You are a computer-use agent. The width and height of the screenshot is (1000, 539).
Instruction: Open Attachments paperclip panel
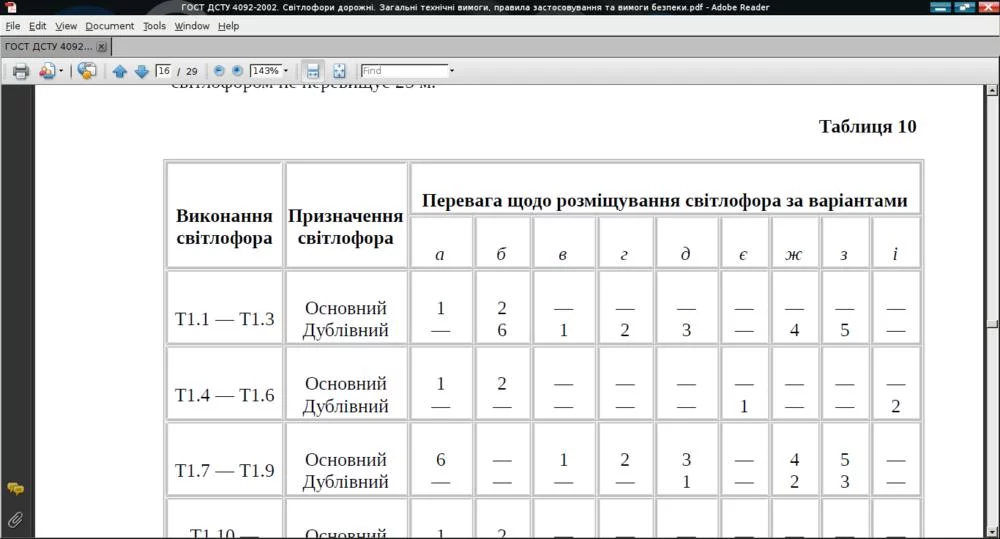coord(15,519)
